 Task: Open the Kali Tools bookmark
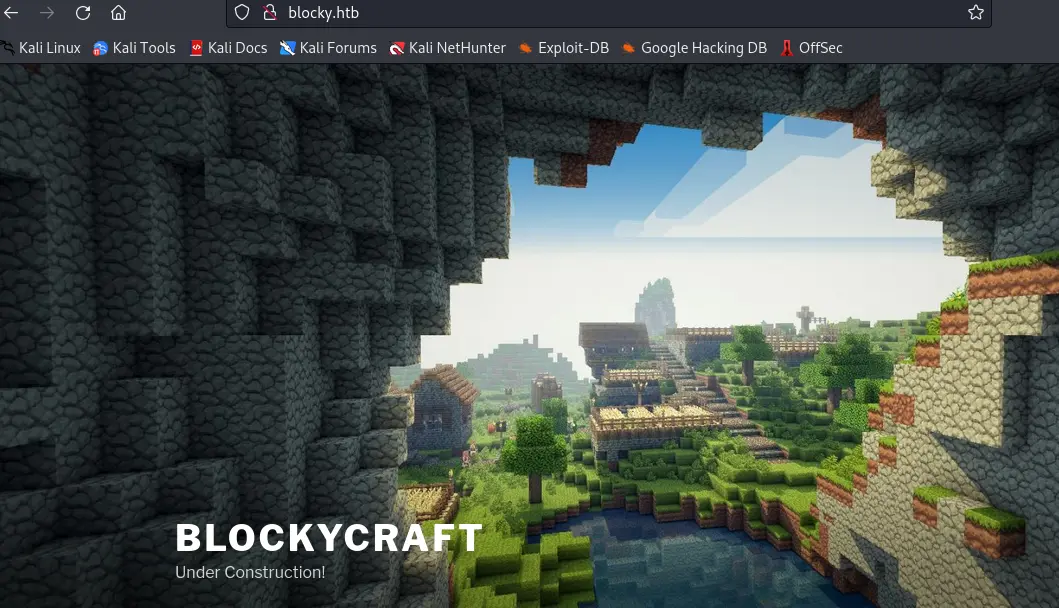click(134, 48)
